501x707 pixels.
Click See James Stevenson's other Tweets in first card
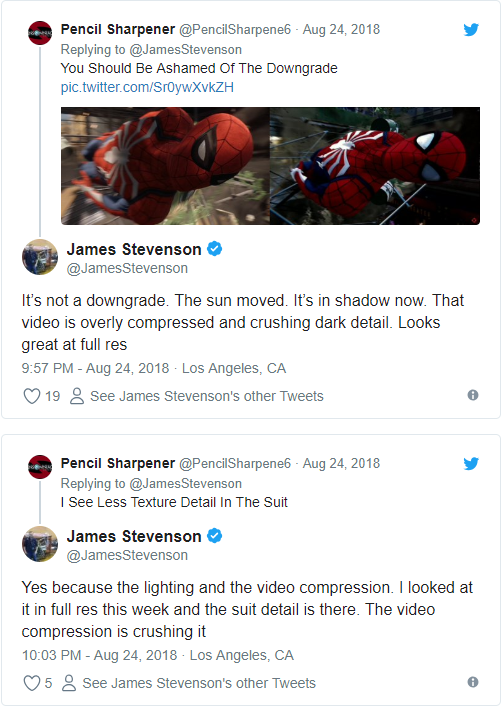[x=207, y=396]
